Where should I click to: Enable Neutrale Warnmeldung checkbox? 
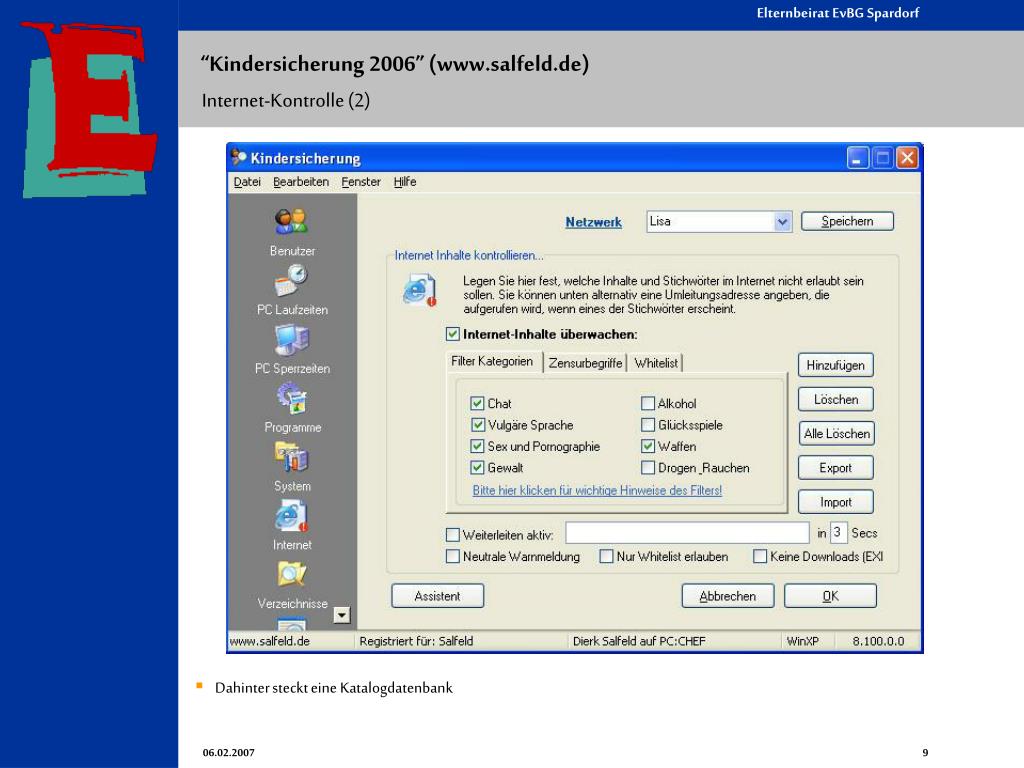tap(453, 556)
